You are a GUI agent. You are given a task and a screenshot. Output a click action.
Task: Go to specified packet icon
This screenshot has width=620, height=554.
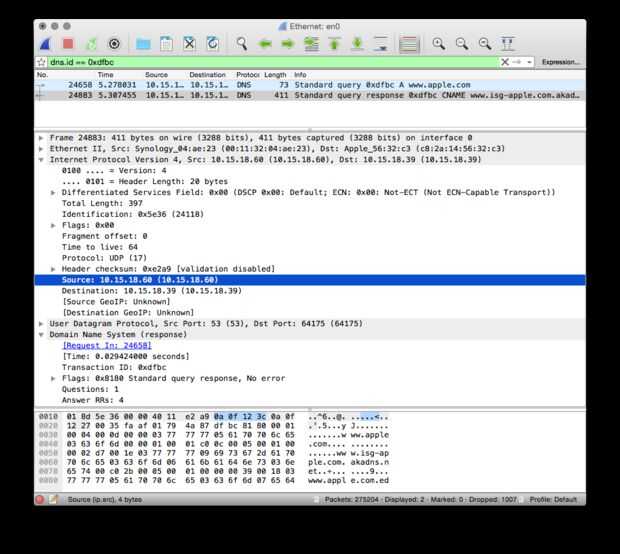coord(312,44)
